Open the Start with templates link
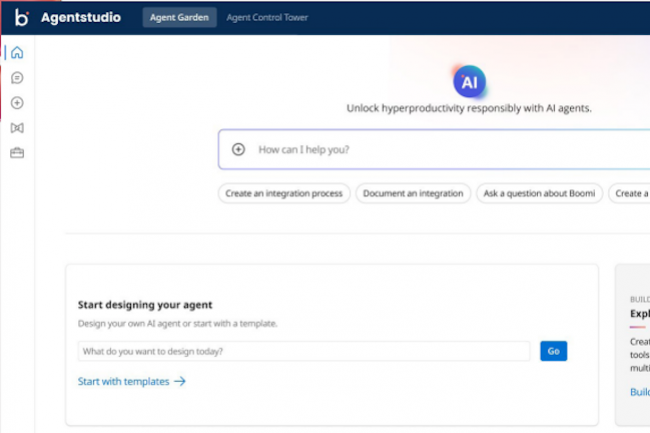Viewport: 650px width, 433px height. click(x=124, y=381)
